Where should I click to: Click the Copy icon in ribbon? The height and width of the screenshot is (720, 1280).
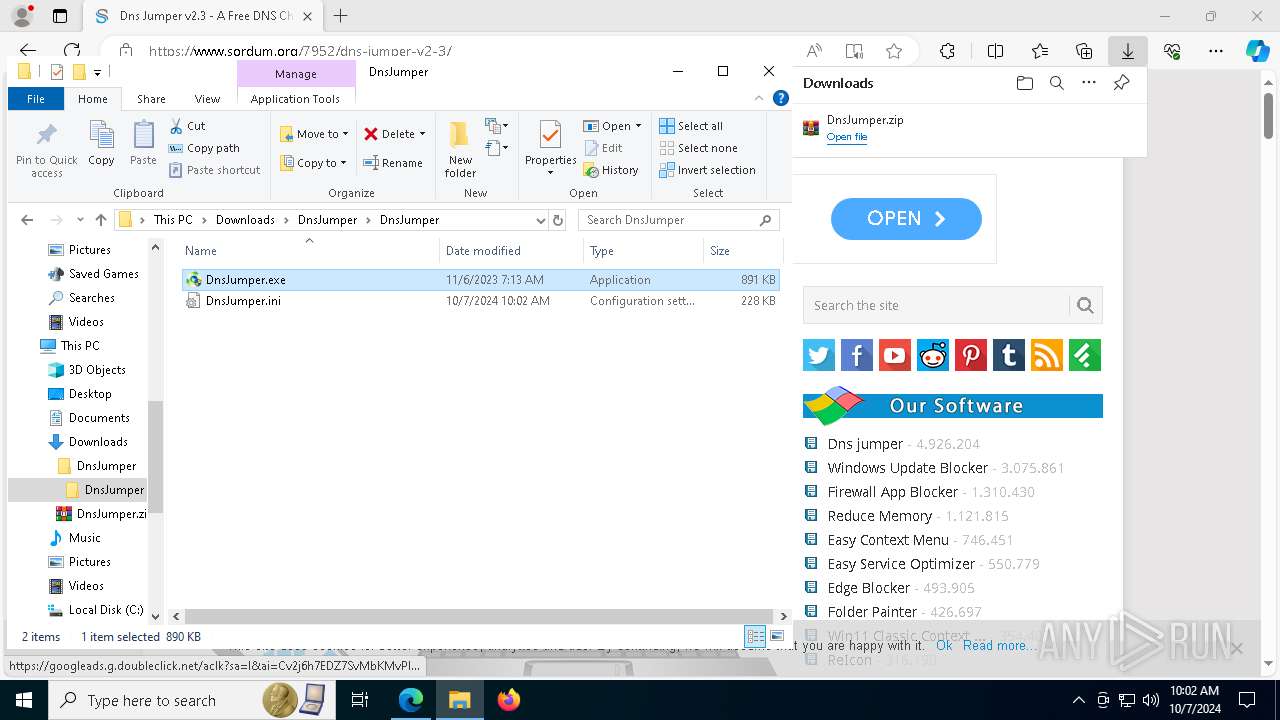pos(101,143)
